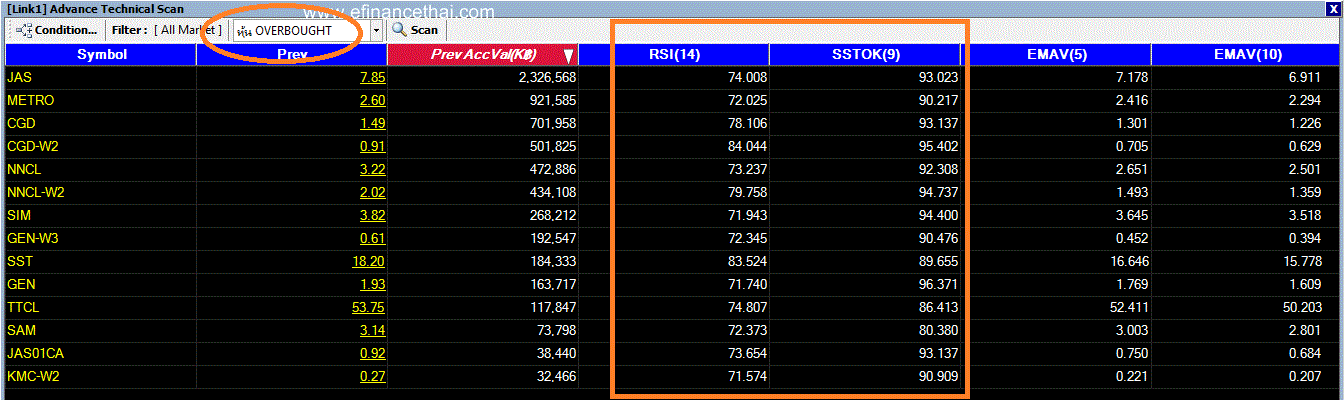Sort by EMAV(10) column header
1344x400 pixels.
click(1246, 54)
